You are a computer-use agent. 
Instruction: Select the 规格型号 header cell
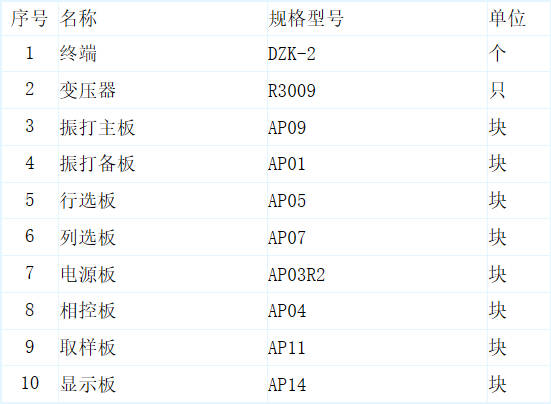coord(377,18)
